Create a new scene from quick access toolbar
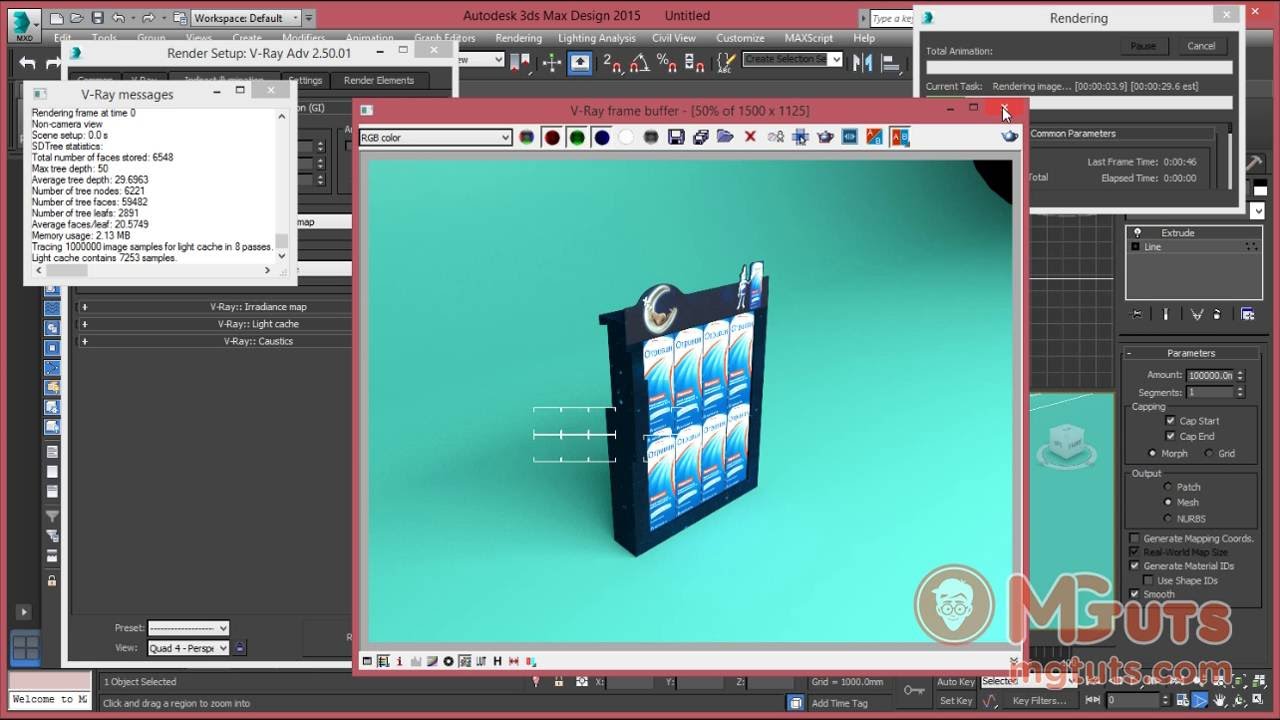Viewport: 1280px width, 720px height. (x=57, y=18)
